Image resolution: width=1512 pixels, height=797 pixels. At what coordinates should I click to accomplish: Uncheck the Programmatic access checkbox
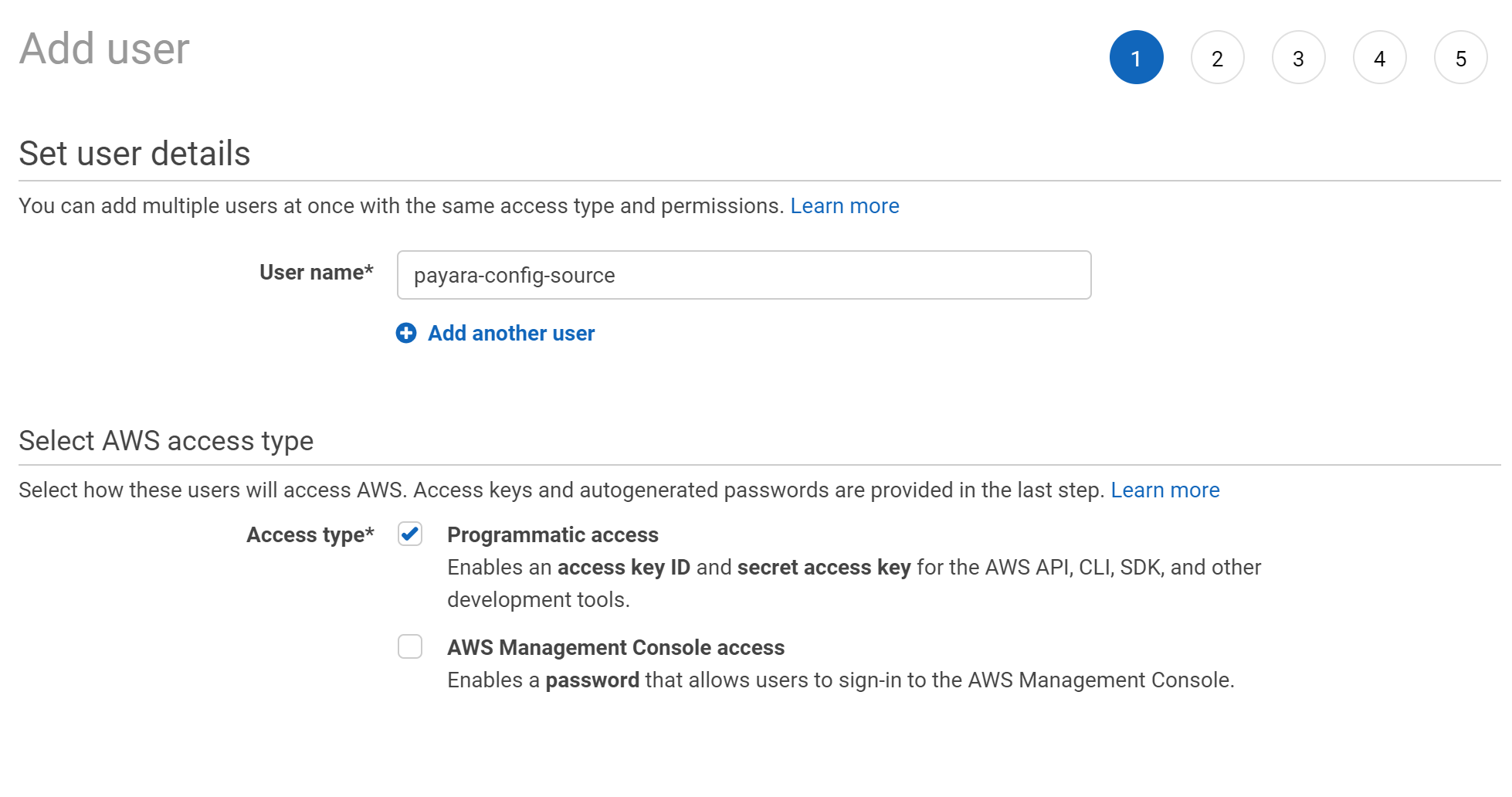409,534
